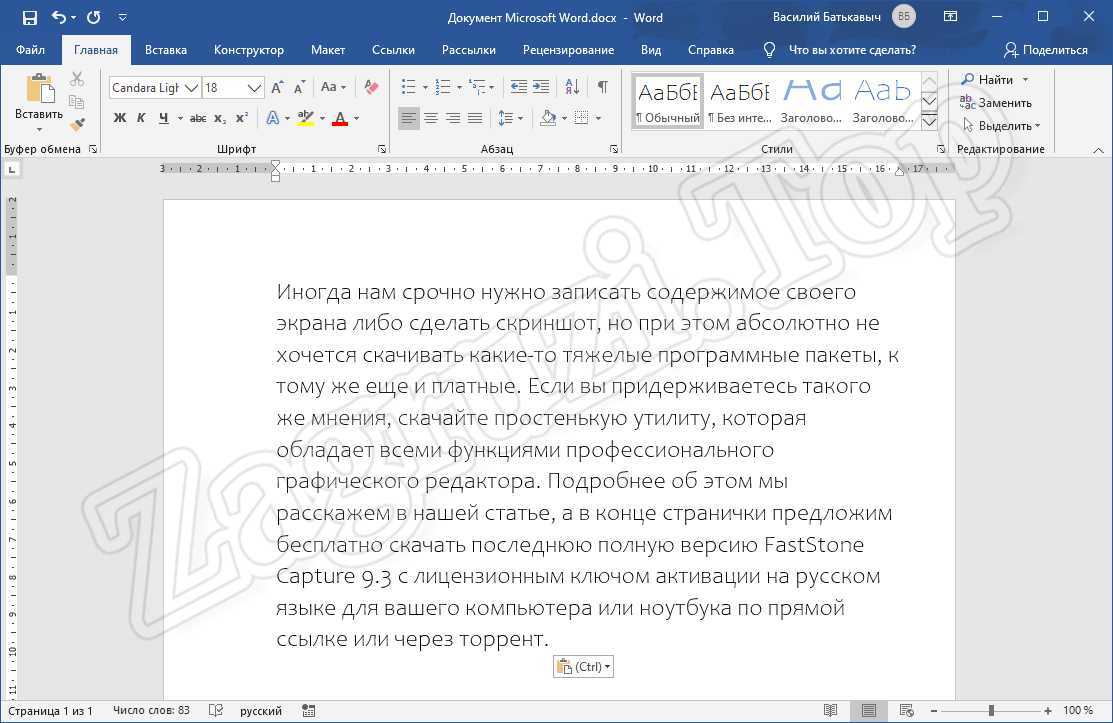Open the shading paint bucket
1113x723 pixels.
click(548, 118)
